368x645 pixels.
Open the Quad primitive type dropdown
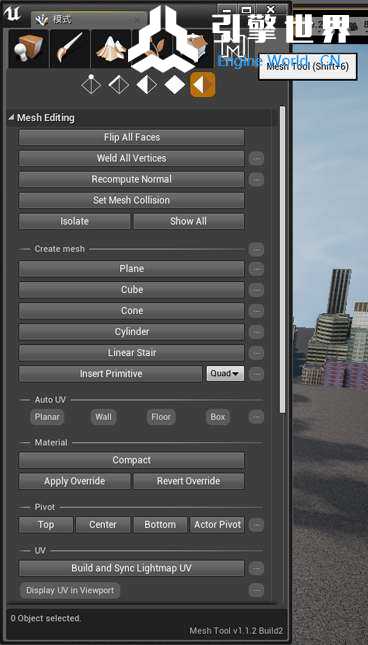point(225,374)
